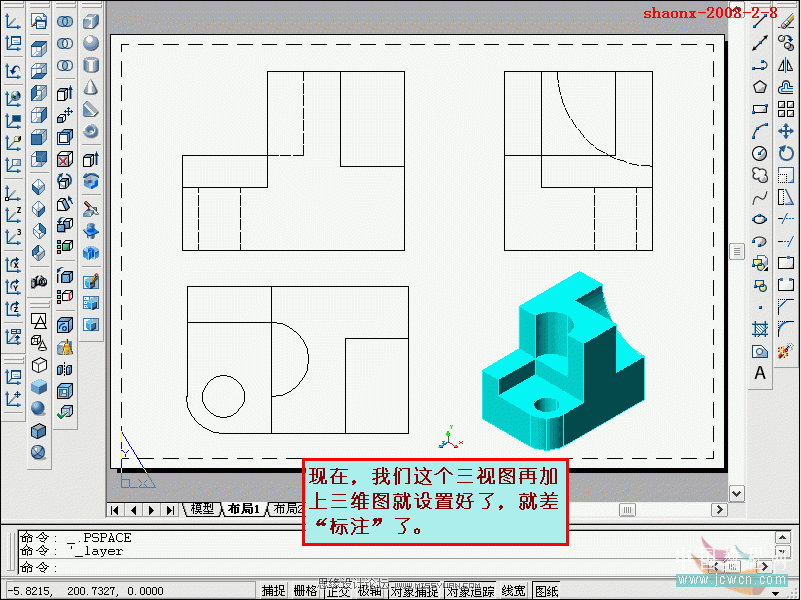This screenshot has height=600, width=801.
Task: Click the Multiline Text A tool
Action: [760, 373]
